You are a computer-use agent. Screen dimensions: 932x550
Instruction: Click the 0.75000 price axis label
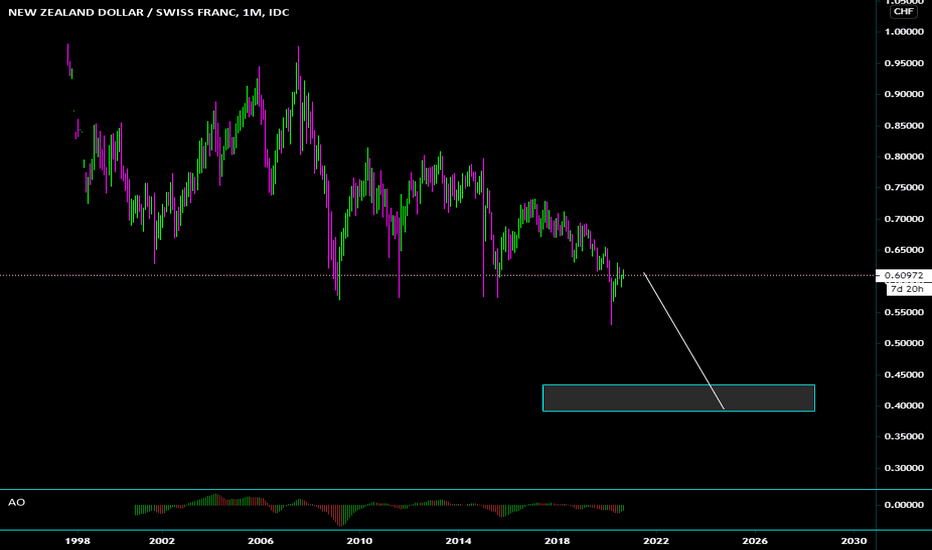tap(903, 187)
